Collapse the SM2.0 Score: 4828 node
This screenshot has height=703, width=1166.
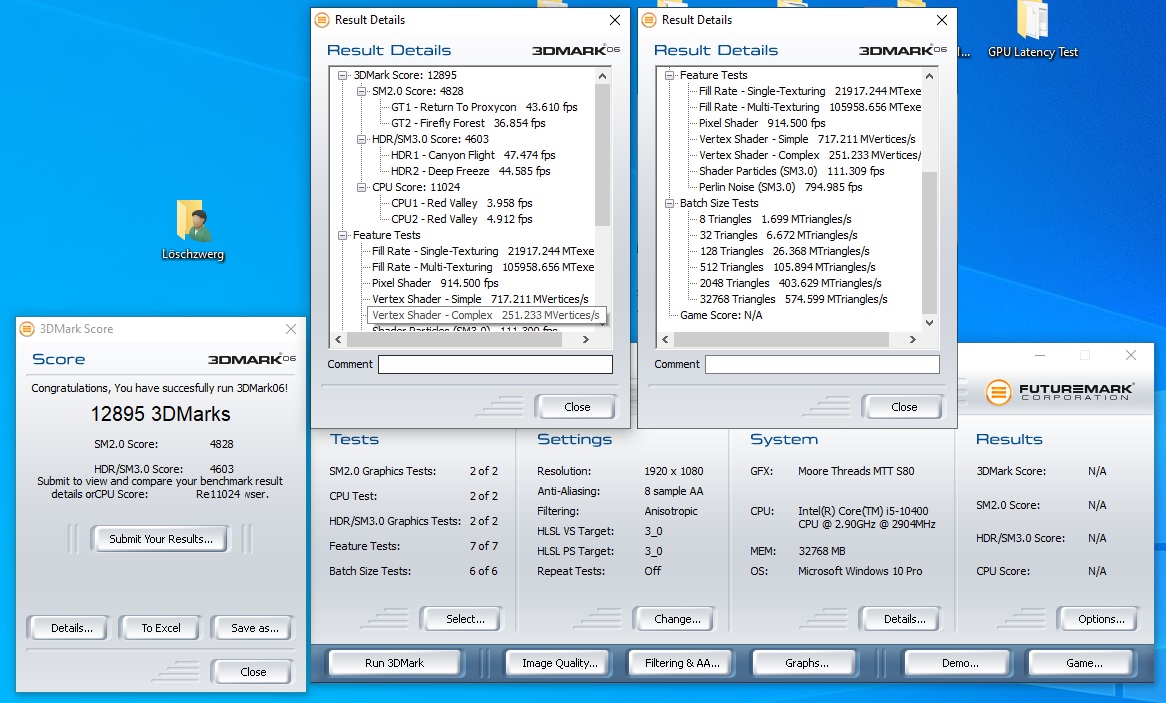pos(361,92)
